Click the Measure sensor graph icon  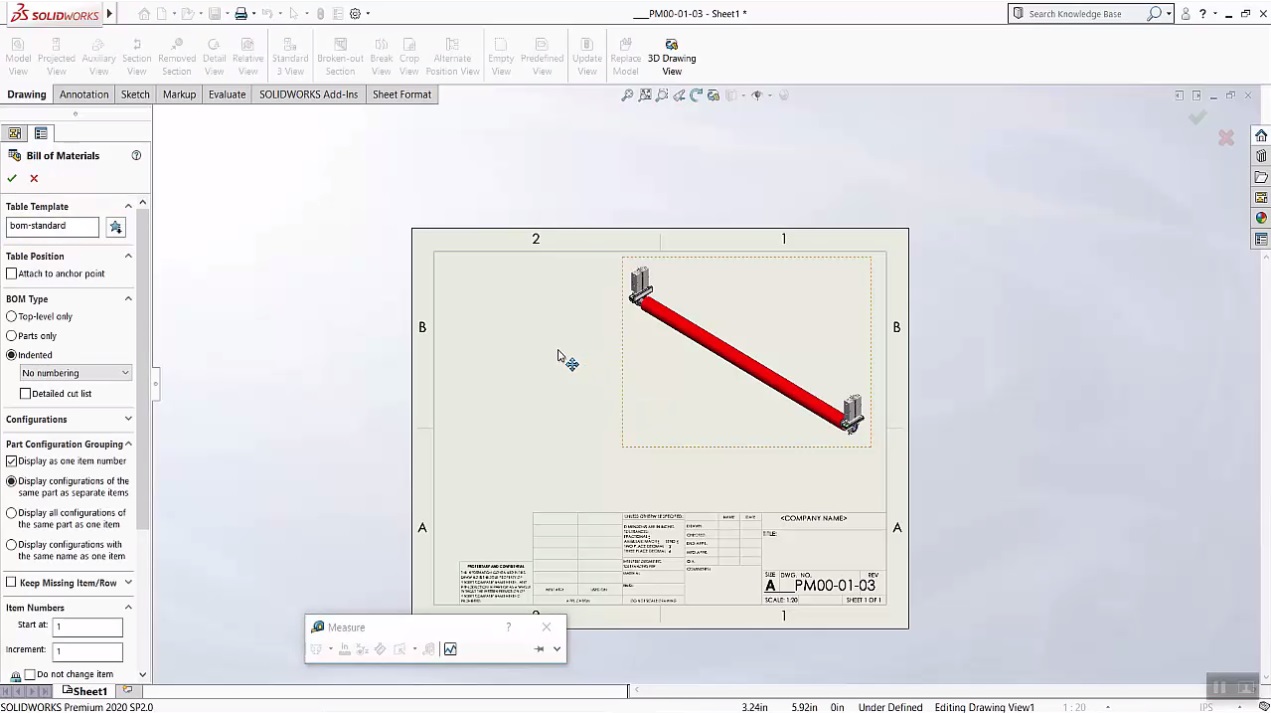click(450, 649)
